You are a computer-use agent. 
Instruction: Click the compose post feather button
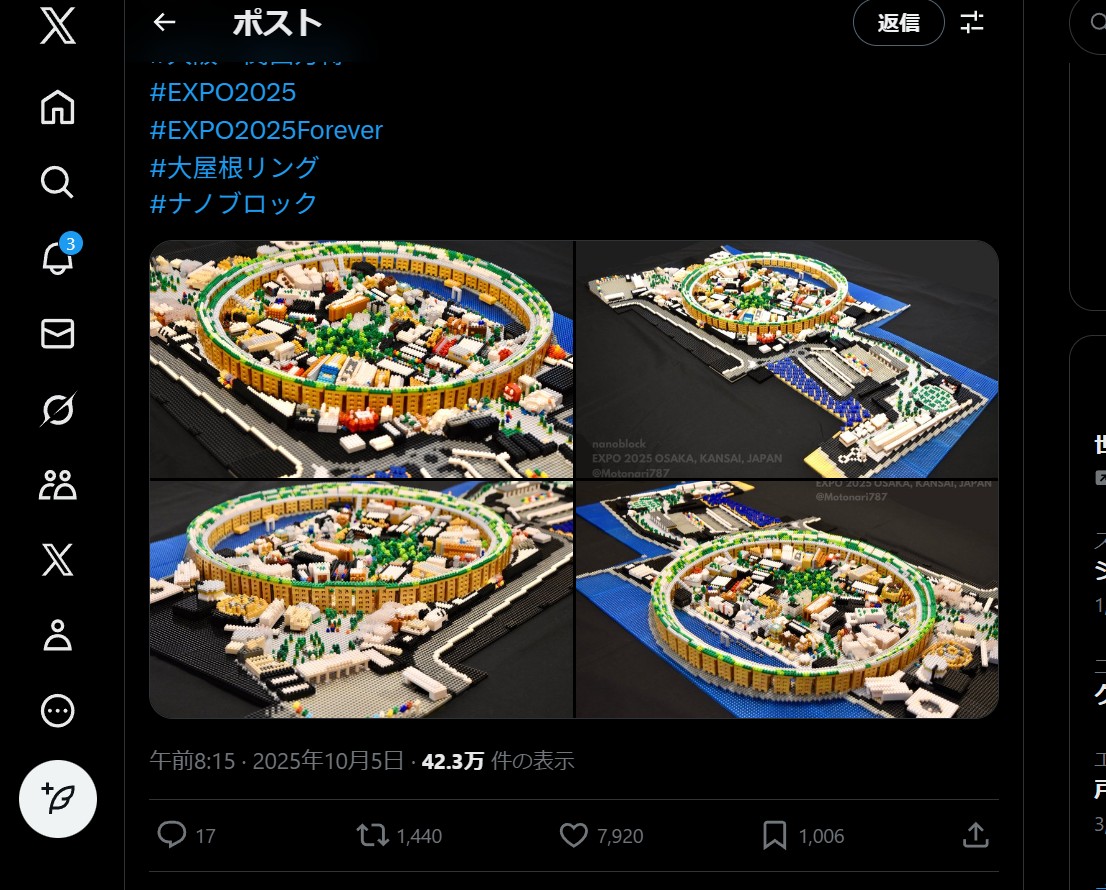(58, 799)
